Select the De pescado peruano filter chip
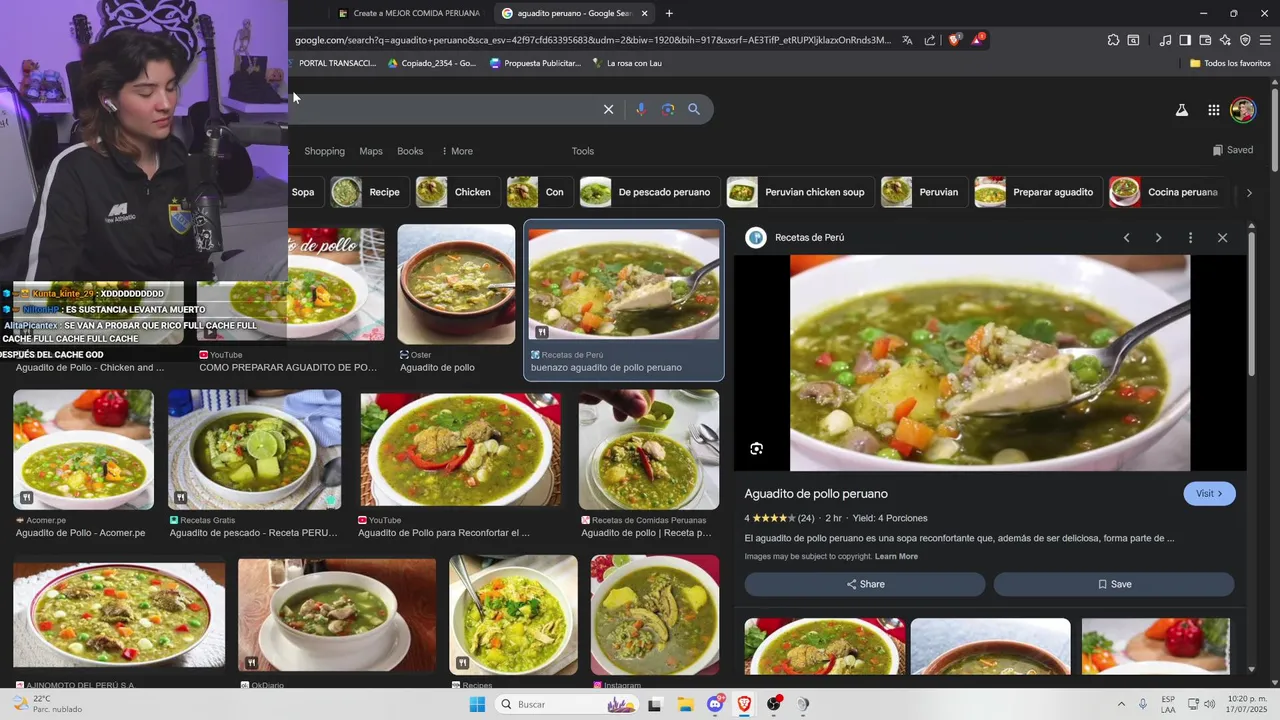The width and height of the screenshot is (1280, 720). (x=648, y=192)
